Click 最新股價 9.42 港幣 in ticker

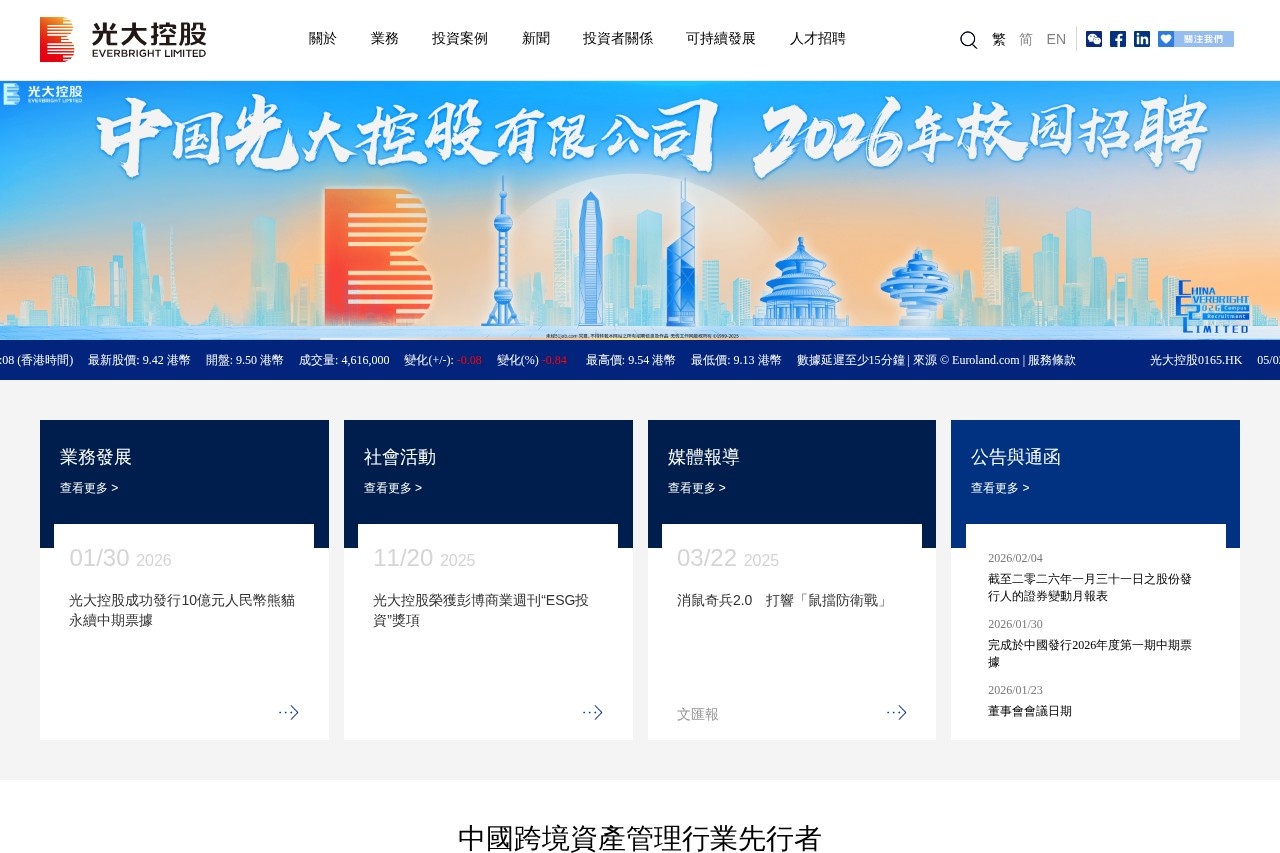pyautogui.click(x=139, y=360)
